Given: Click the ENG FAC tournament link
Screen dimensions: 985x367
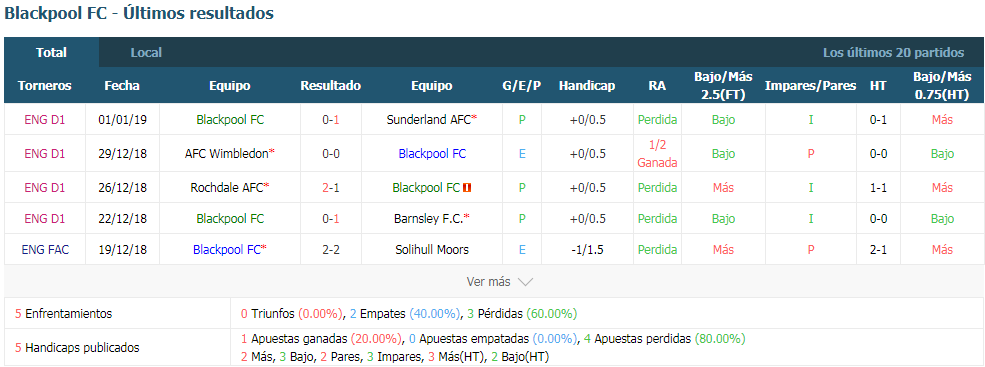Looking at the screenshot, I should pos(45,249).
